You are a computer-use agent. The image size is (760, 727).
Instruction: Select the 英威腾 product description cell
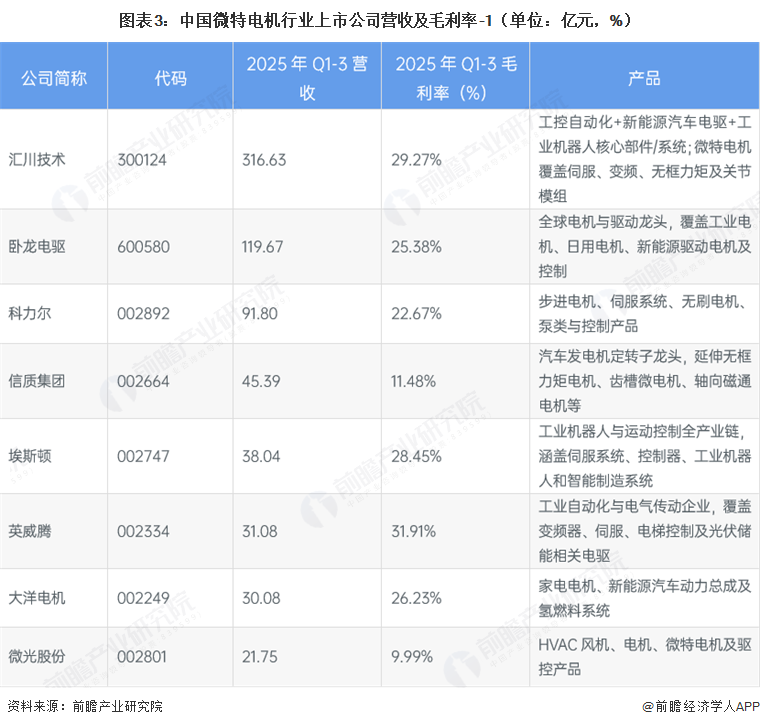pyautogui.click(x=645, y=531)
